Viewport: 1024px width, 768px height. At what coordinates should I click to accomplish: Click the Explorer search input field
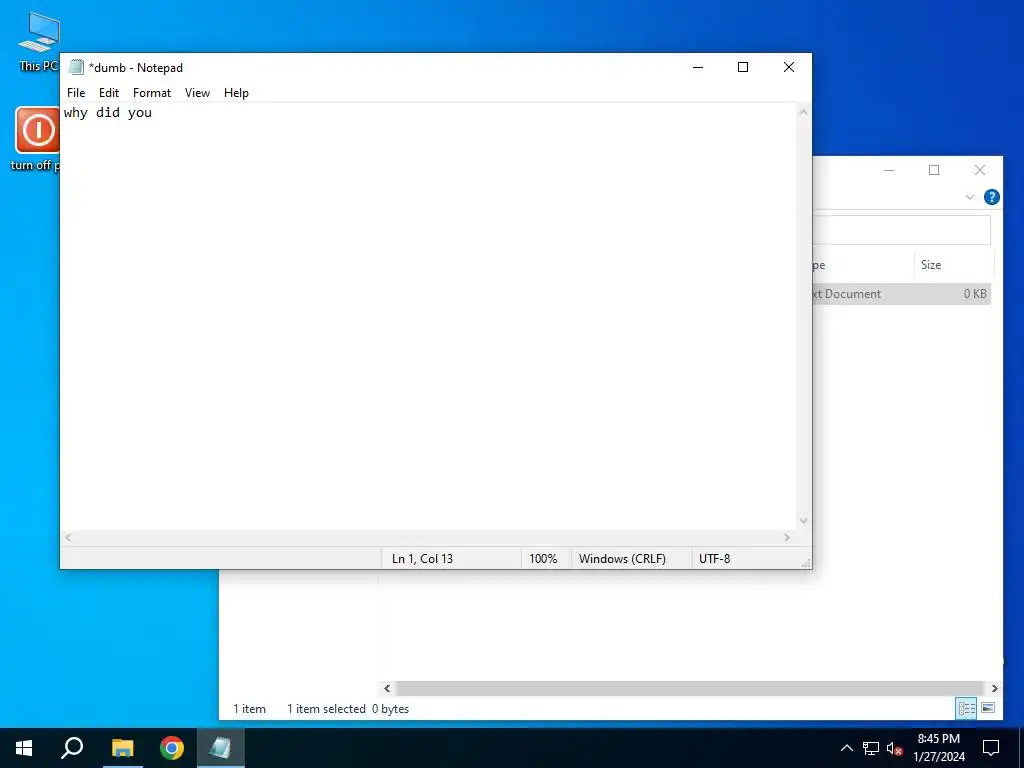[x=902, y=230]
